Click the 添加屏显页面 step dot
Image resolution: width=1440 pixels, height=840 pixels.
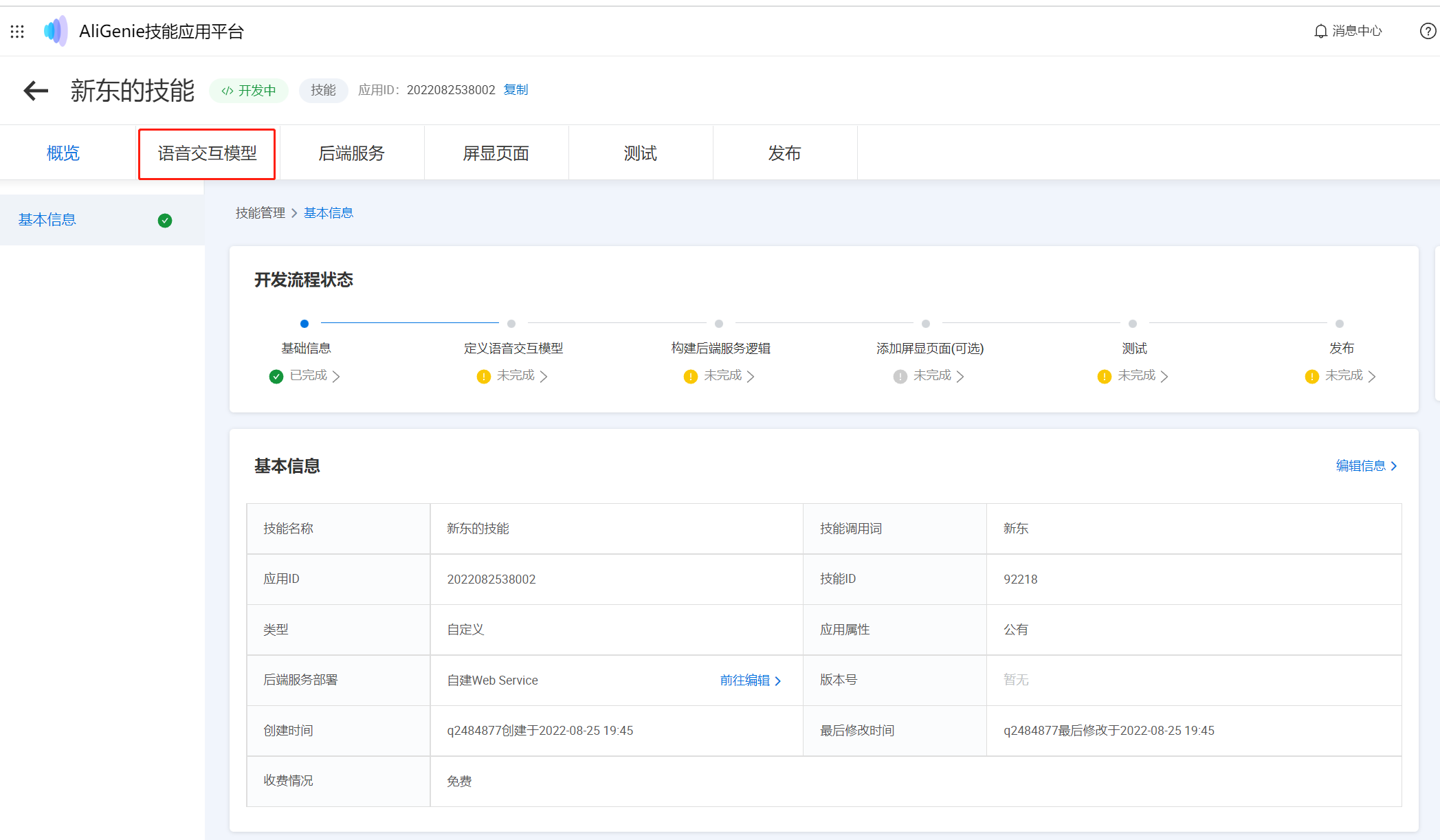pos(926,324)
